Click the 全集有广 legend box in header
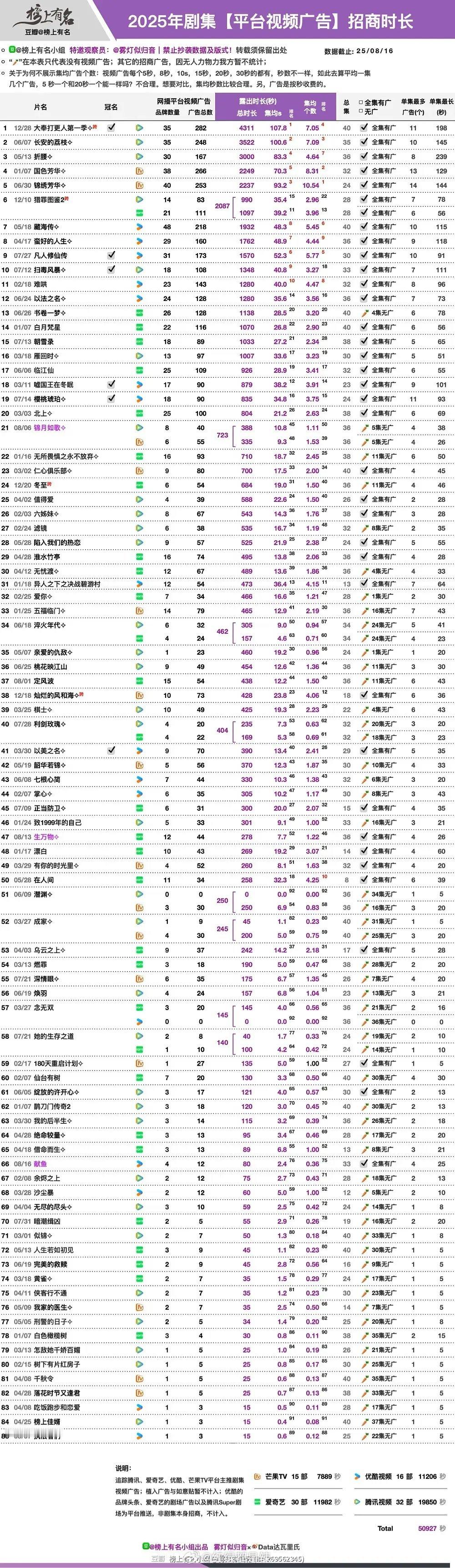 [361, 103]
